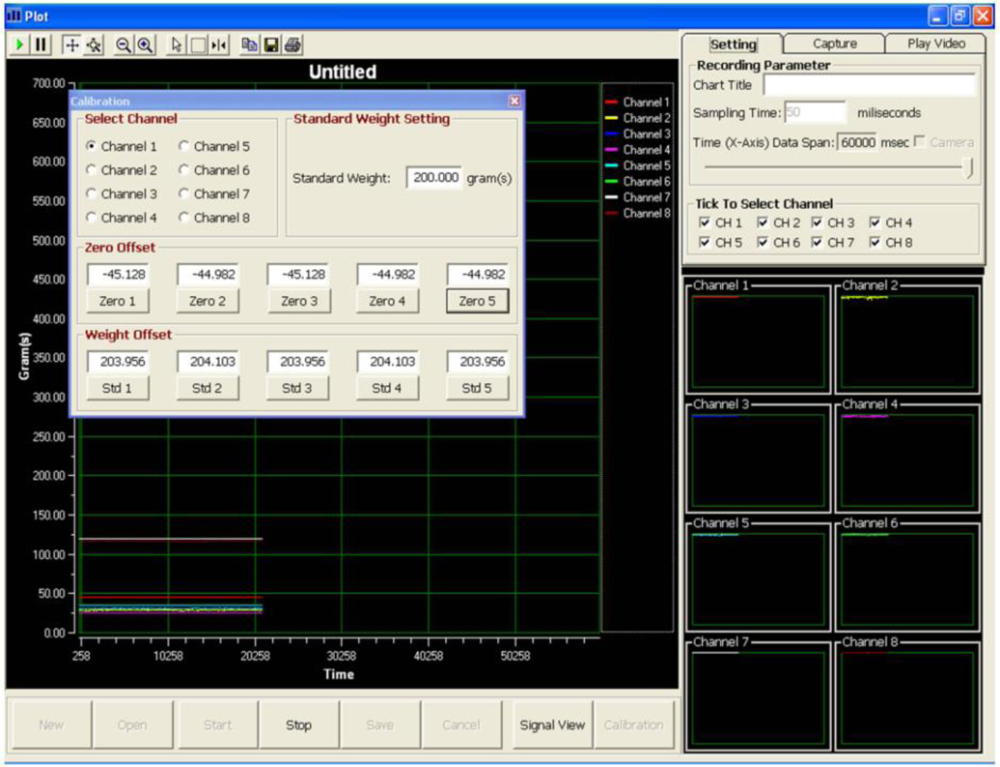Pause the chart with the toolbar pause icon
The image size is (1000, 767).
coord(41,45)
